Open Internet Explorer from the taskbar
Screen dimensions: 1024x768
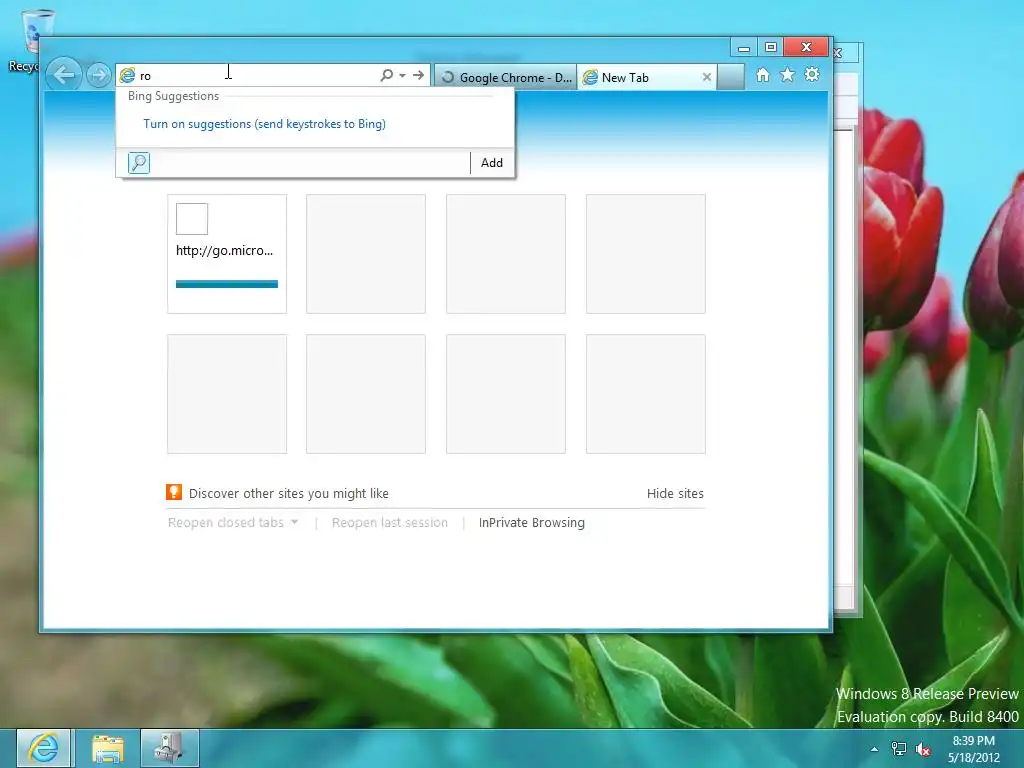coord(43,748)
